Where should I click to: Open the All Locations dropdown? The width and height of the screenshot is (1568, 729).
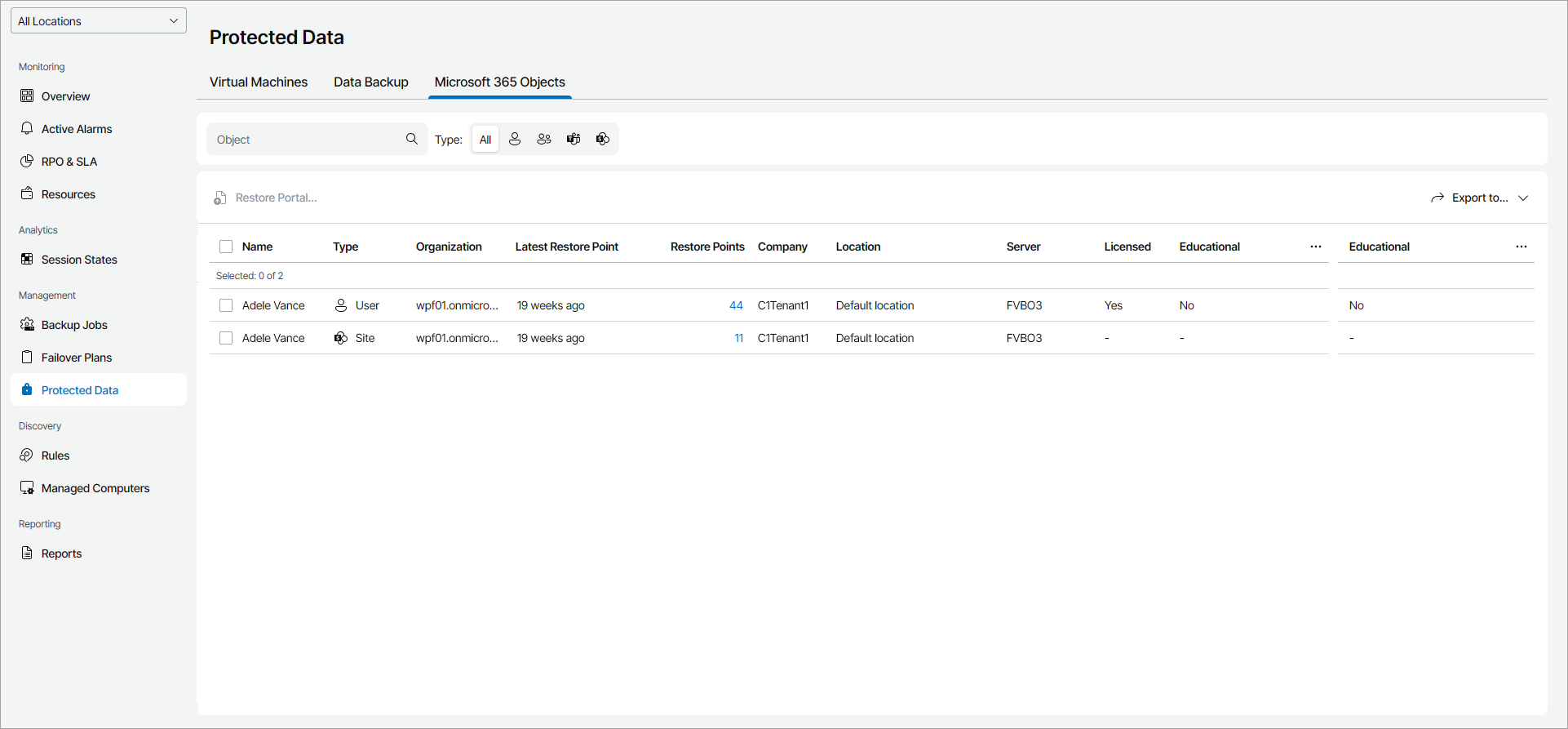(99, 21)
